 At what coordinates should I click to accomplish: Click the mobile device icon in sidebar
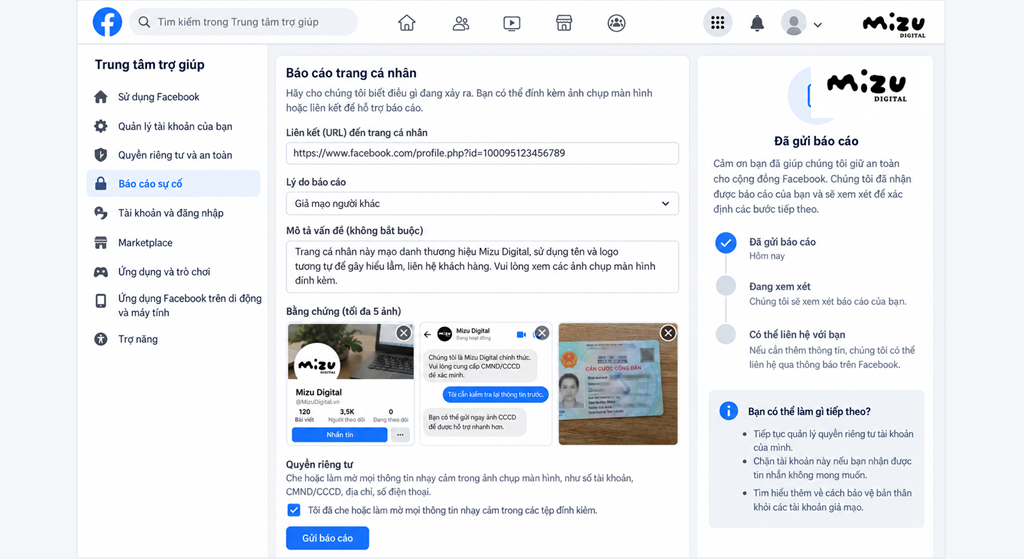coord(101,300)
